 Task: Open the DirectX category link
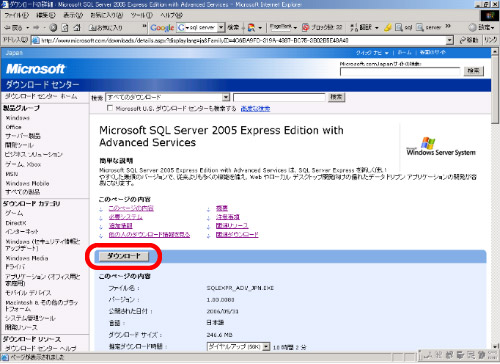tap(16, 223)
